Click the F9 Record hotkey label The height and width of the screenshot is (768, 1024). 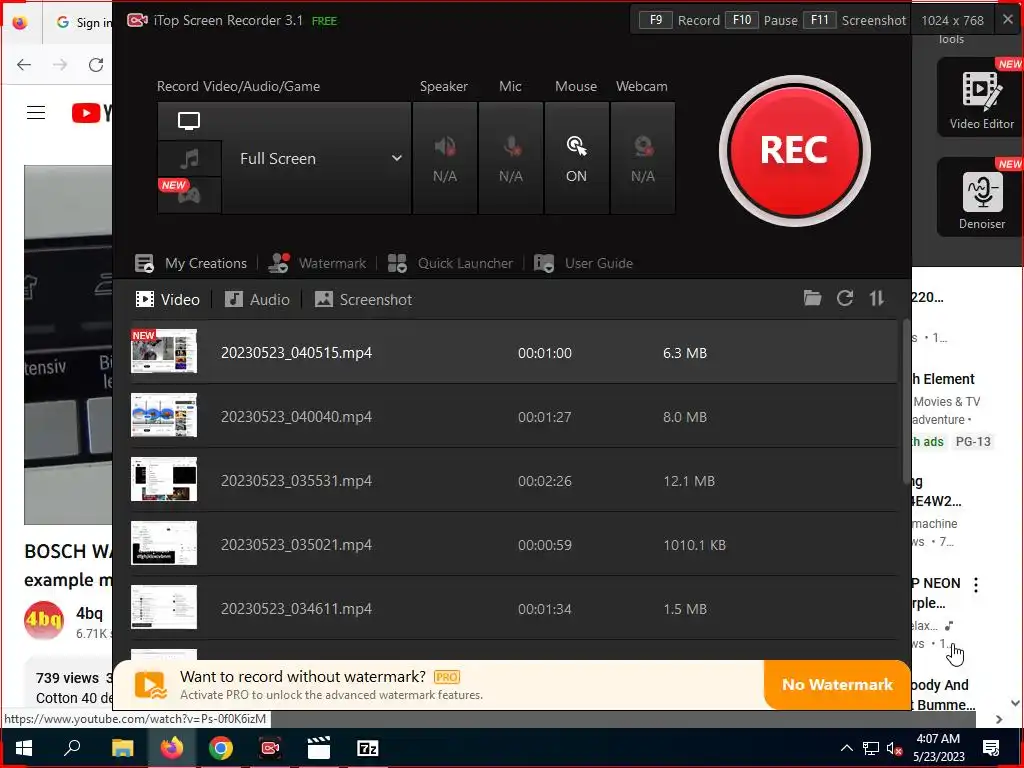tap(679, 20)
